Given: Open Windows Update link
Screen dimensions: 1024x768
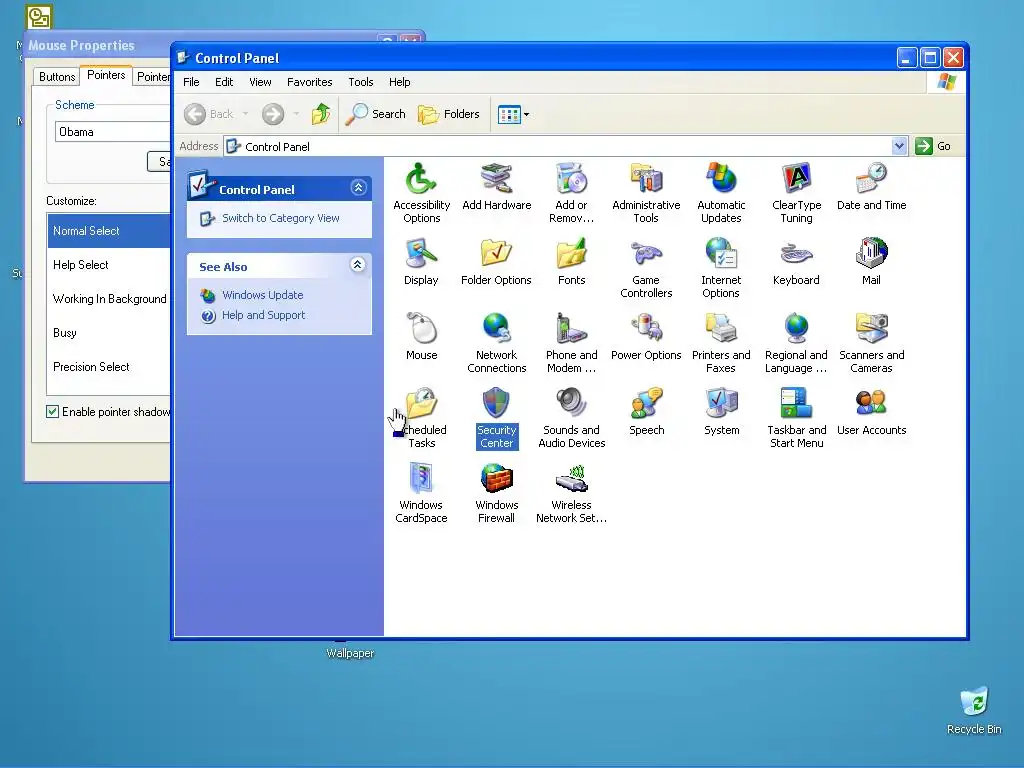Looking at the screenshot, I should click(263, 295).
